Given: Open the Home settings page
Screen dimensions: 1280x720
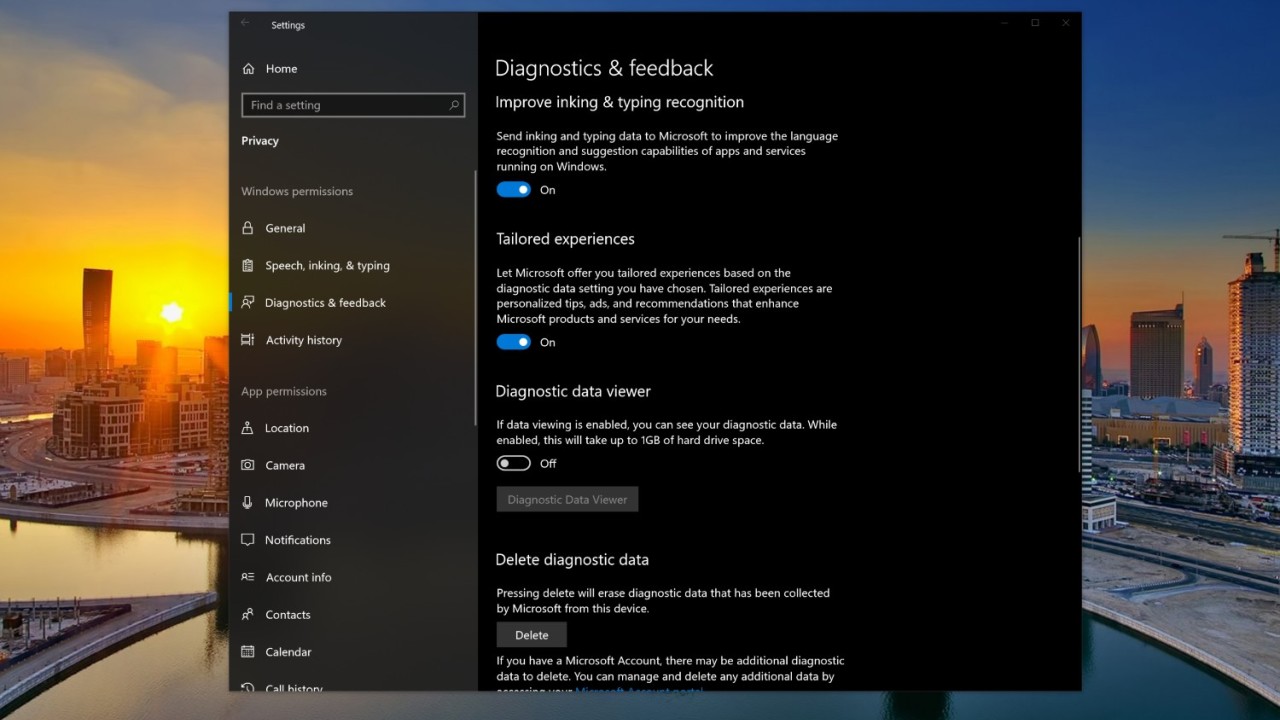Looking at the screenshot, I should (x=352, y=69).
